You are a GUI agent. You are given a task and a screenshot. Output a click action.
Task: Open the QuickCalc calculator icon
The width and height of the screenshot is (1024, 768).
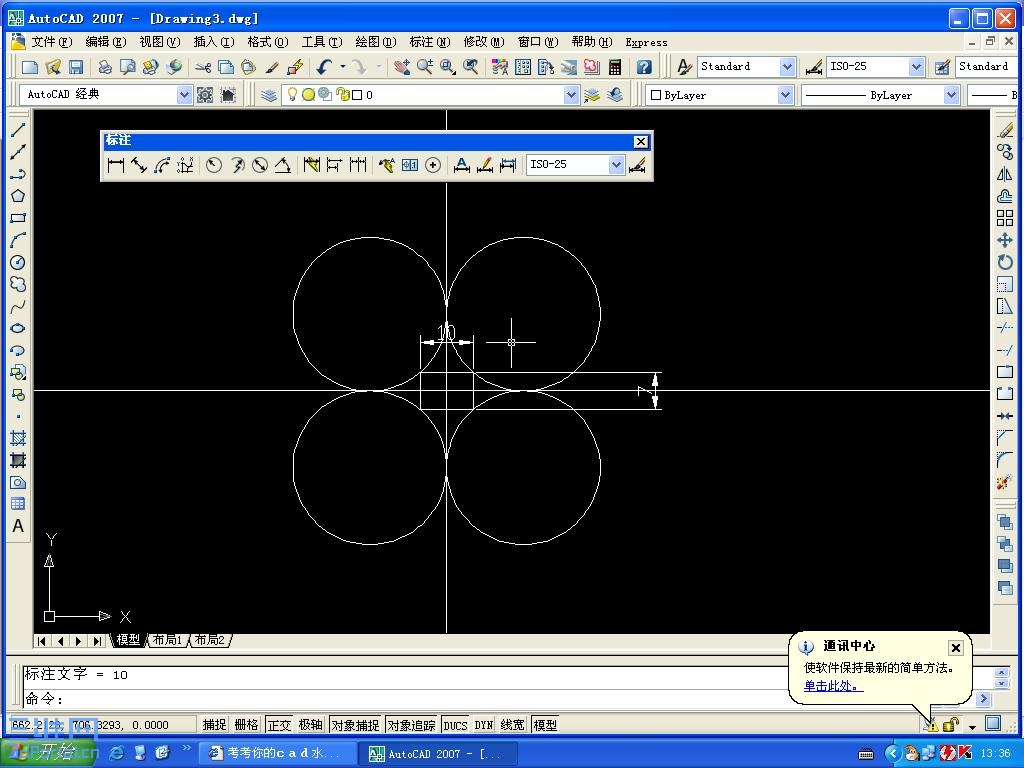tap(615, 67)
